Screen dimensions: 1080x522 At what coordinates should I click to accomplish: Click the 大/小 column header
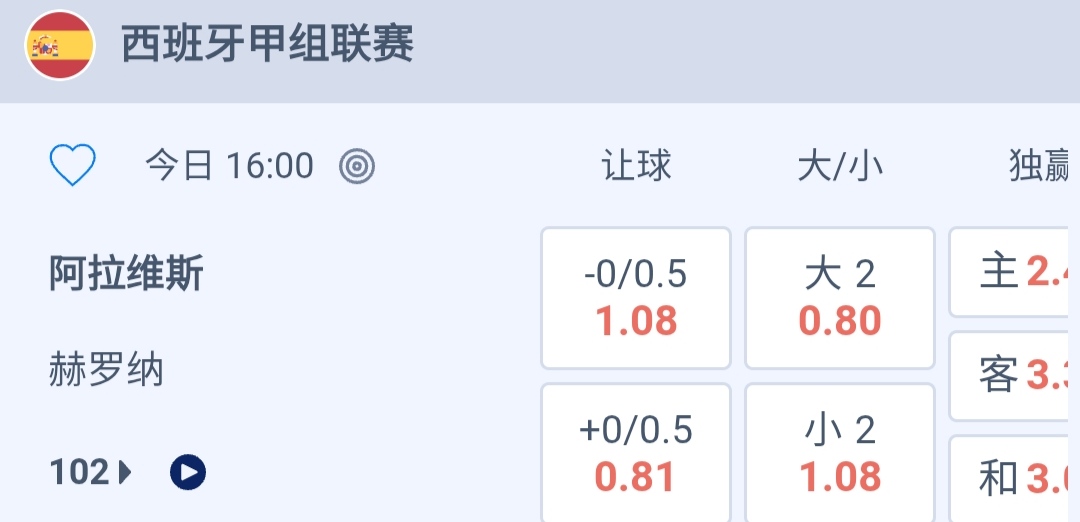840,166
